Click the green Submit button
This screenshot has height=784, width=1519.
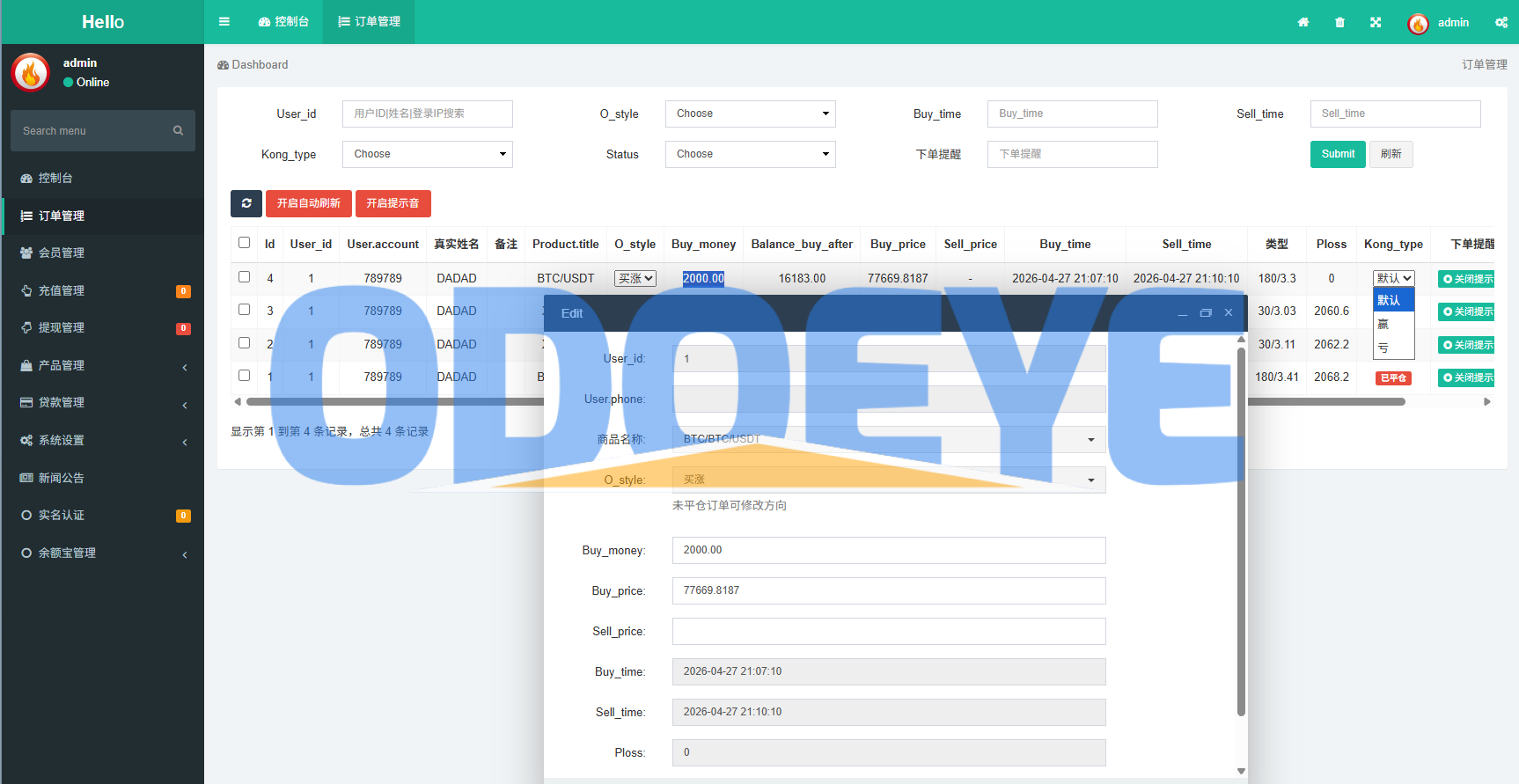[1338, 154]
